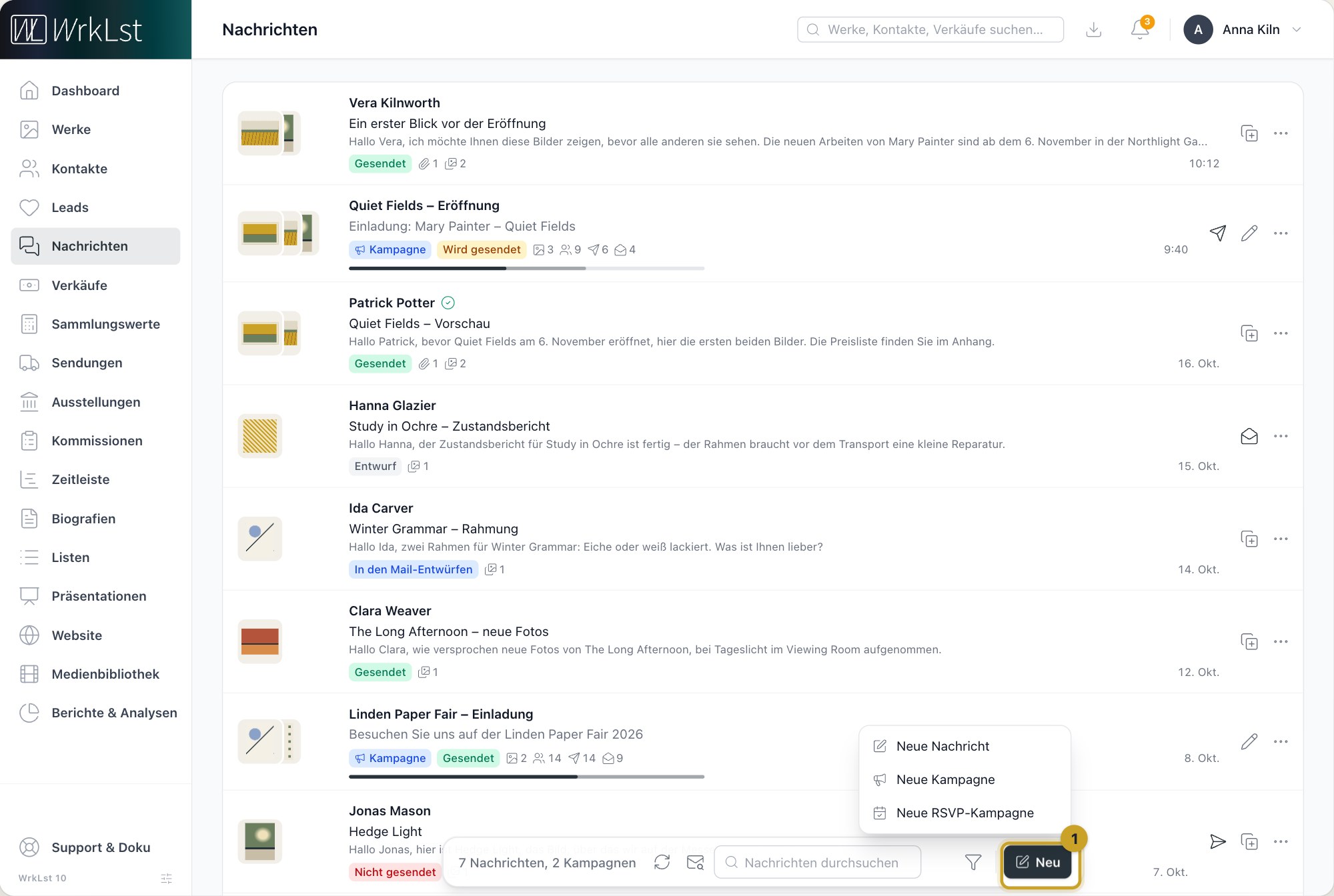This screenshot has height=896, width=1334.
Task: Duplicate the Patrick Potter message
Action: pos(1249,333)
